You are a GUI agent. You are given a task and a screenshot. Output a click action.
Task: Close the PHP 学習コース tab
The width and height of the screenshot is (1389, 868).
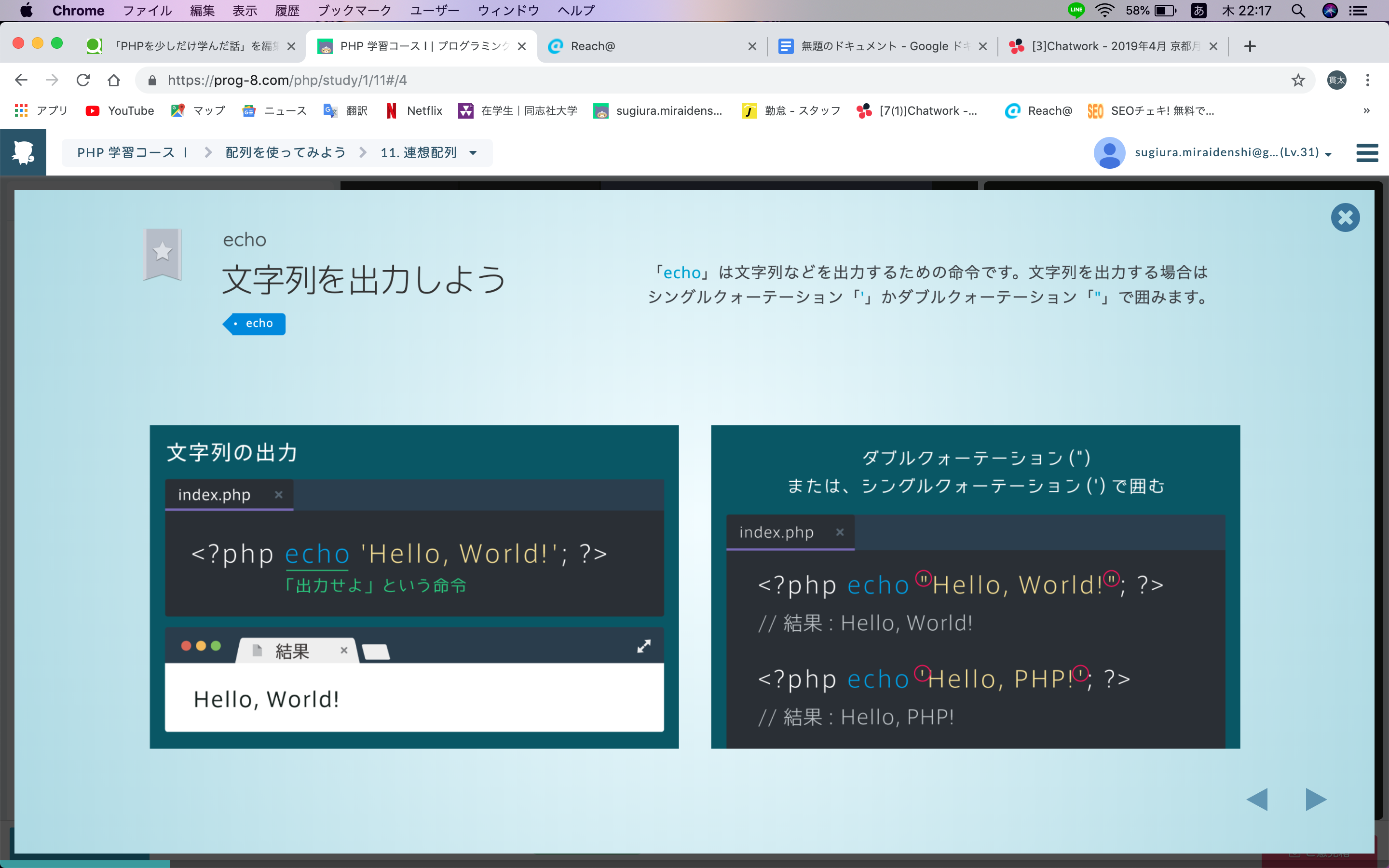[x=522, y=46]
